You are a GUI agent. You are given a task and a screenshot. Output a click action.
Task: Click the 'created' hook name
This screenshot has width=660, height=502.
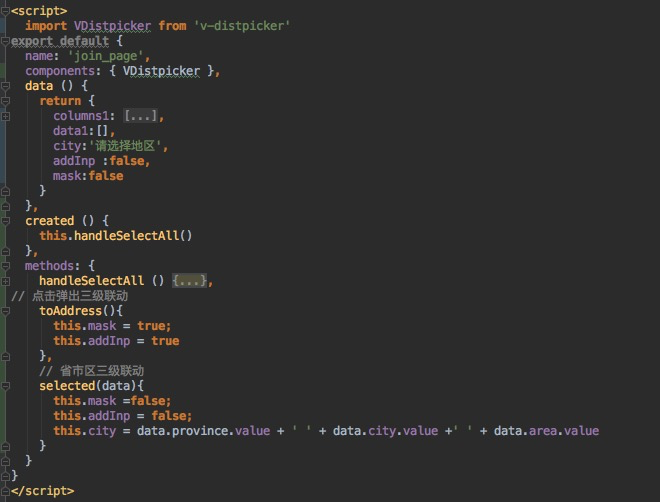50,221
